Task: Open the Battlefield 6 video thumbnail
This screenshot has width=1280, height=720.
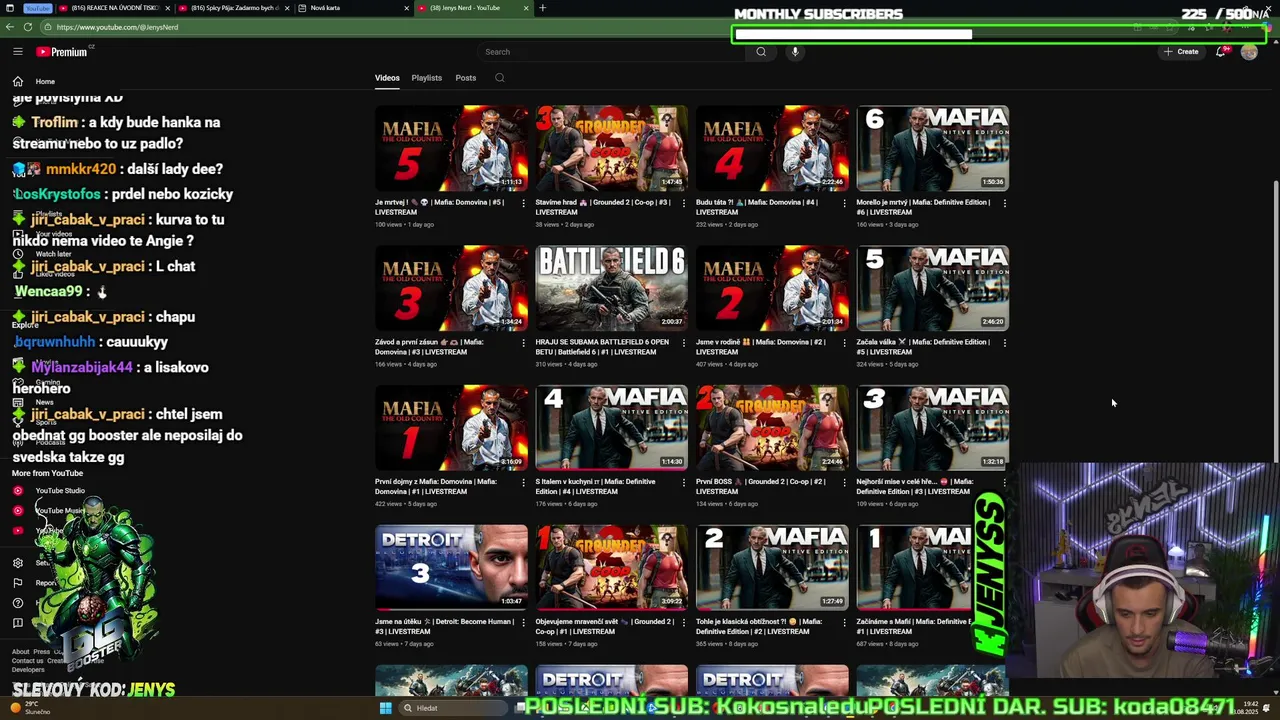Action: pos(611,288)
